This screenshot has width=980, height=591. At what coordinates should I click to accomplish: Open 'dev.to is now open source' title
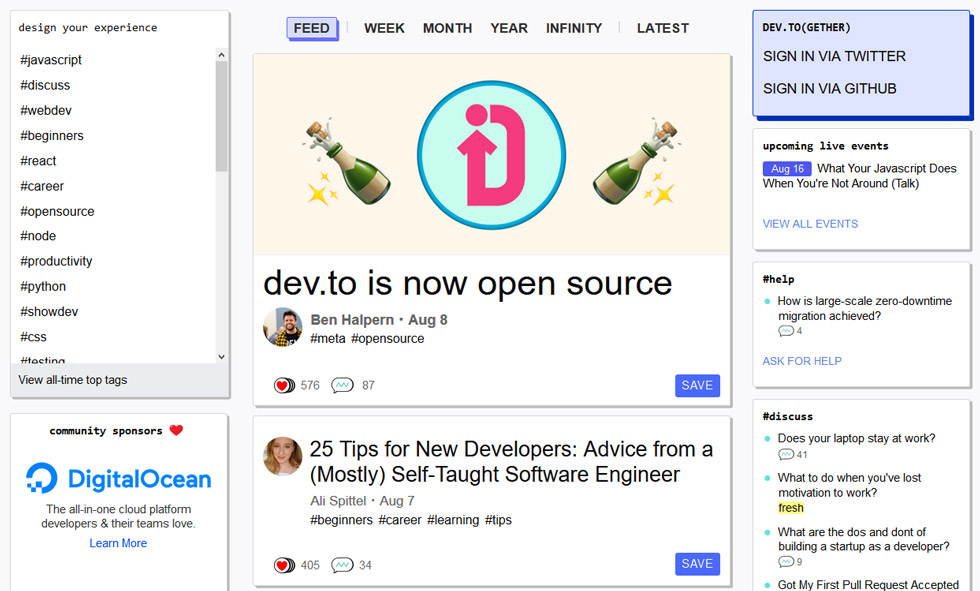[468, 284]
